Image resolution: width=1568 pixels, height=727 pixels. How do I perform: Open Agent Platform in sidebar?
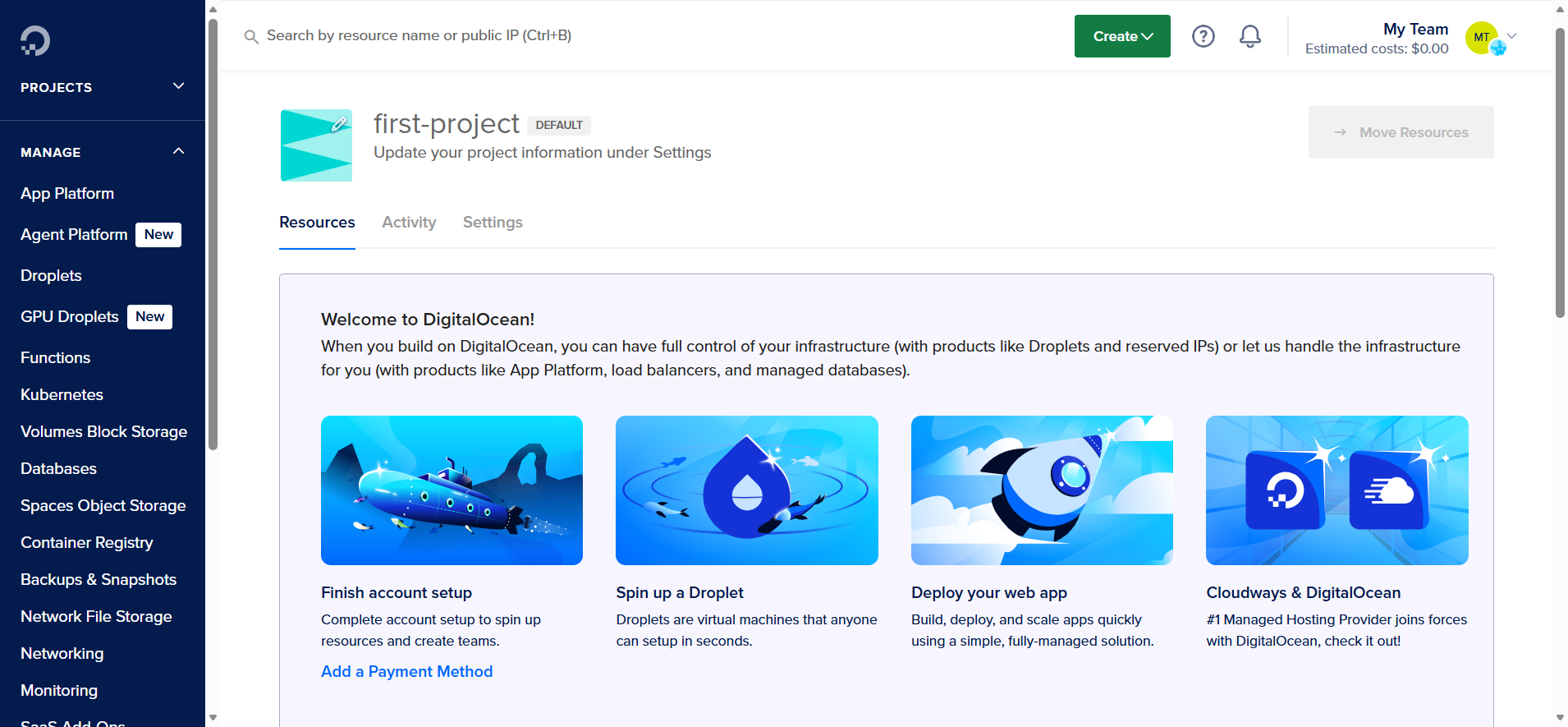(74, 234)
